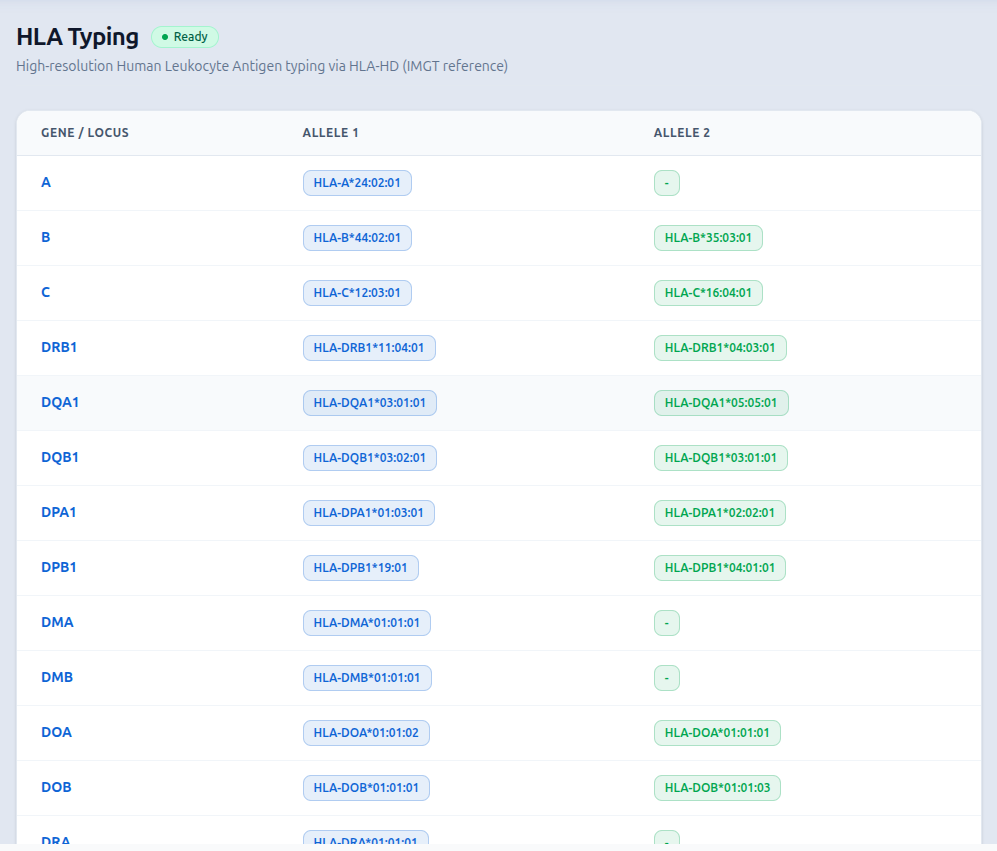Open gene C locus link
997x851 pixels.
(46, 293)
